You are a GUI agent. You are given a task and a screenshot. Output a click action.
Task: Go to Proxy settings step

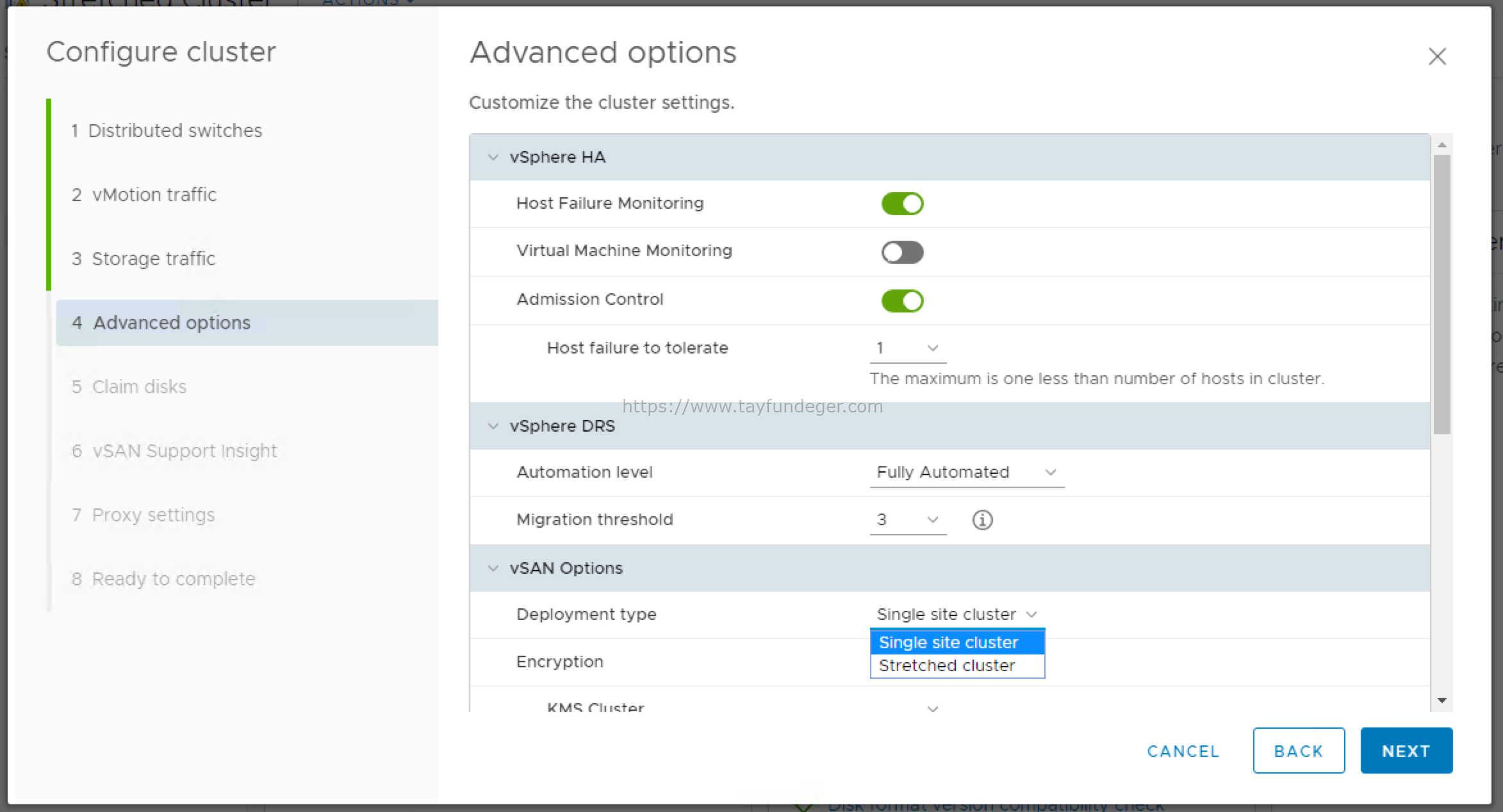click(144, 515)
